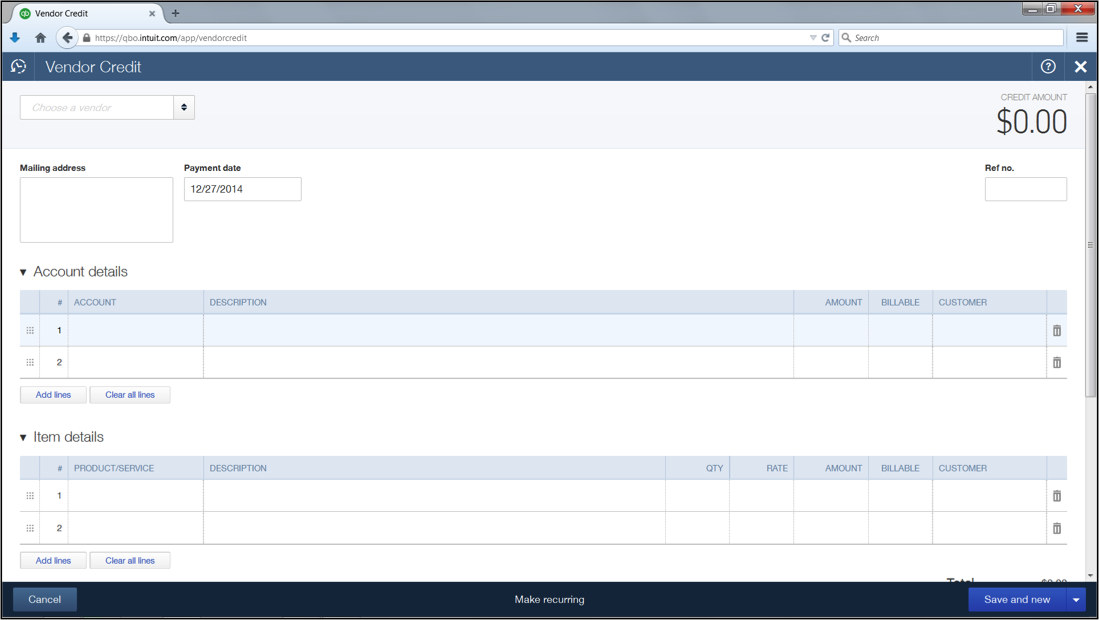1099x620 pixels.
Task: Click the ACCOUNT column header
Action: 95,303
